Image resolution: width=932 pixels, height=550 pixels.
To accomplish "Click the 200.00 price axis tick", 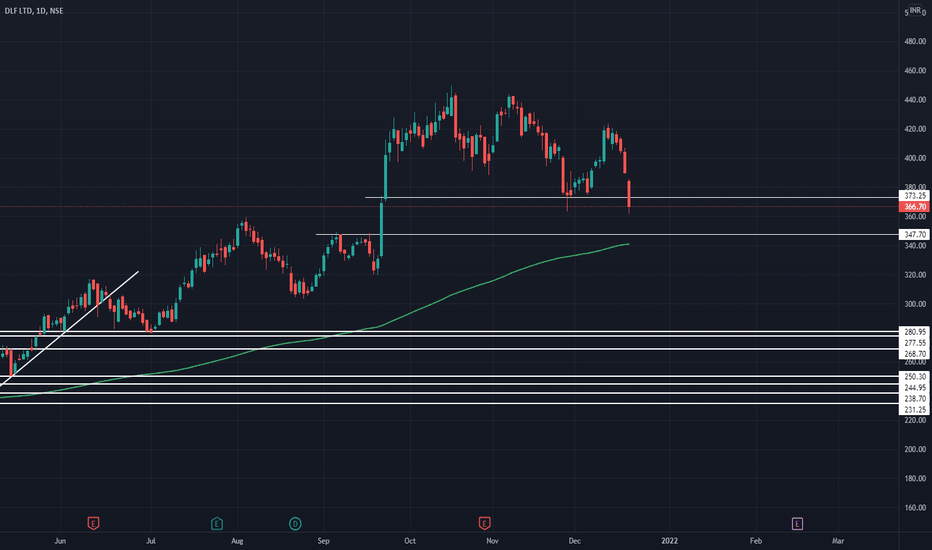I will (915, 450).
